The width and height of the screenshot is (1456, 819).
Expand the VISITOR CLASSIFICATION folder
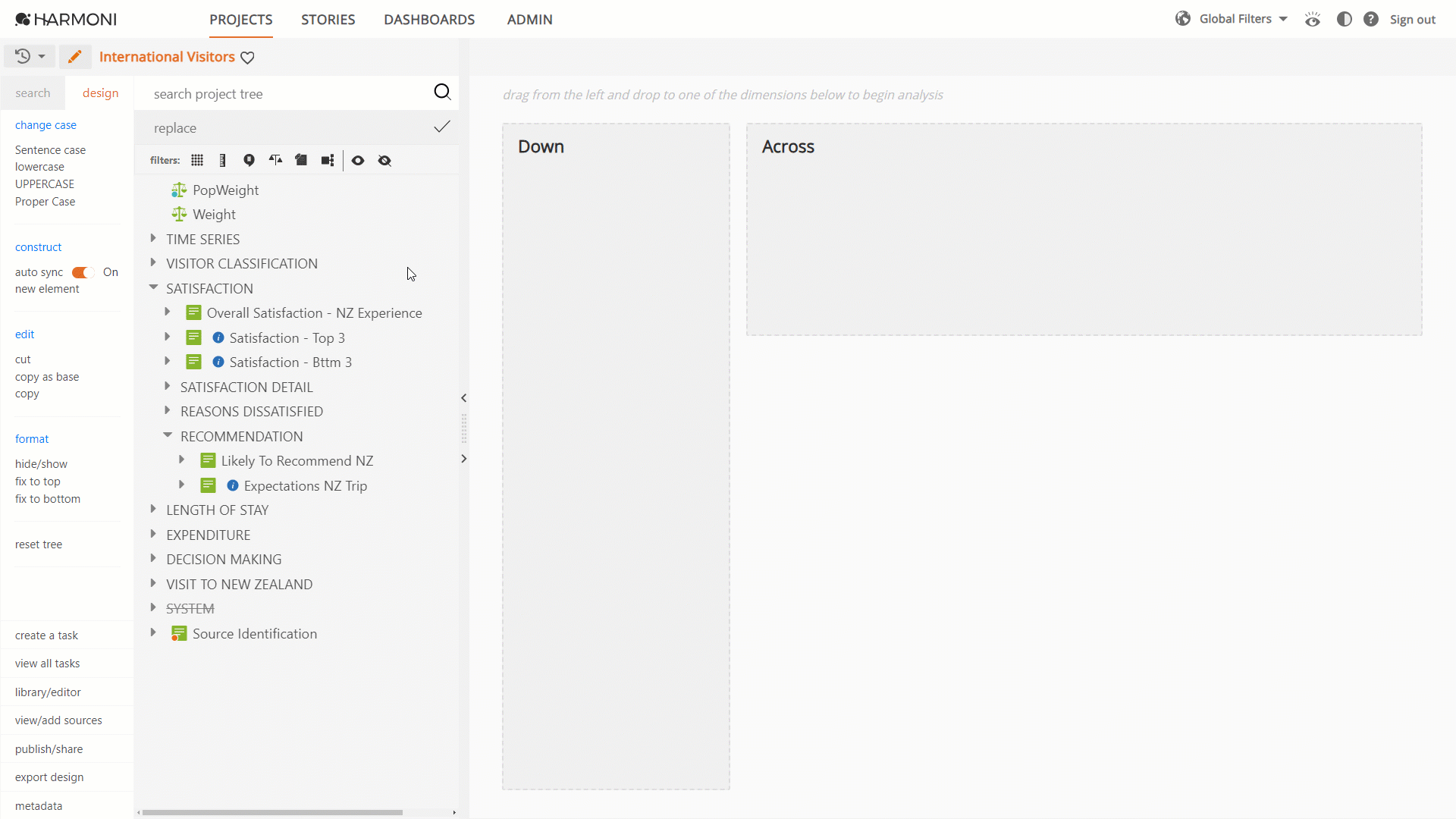153,262
